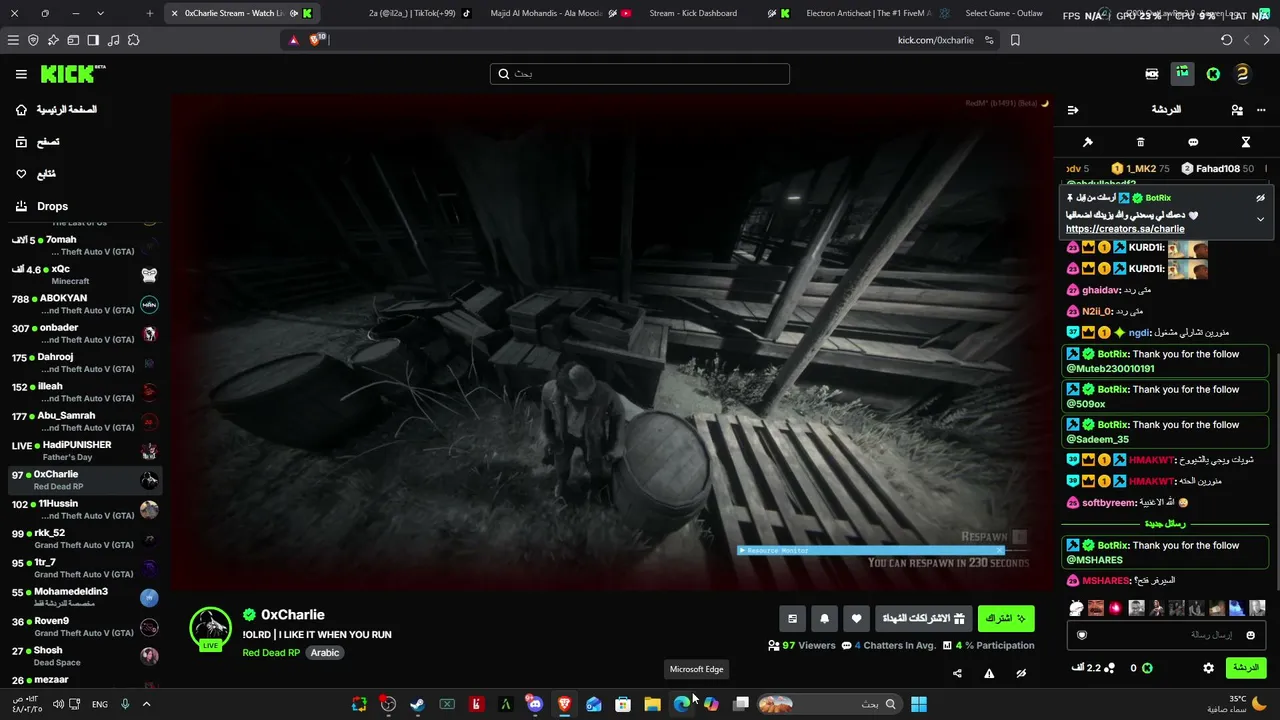
Task: Click the trash clear icon in chat
Action: tap(1141, 142)
